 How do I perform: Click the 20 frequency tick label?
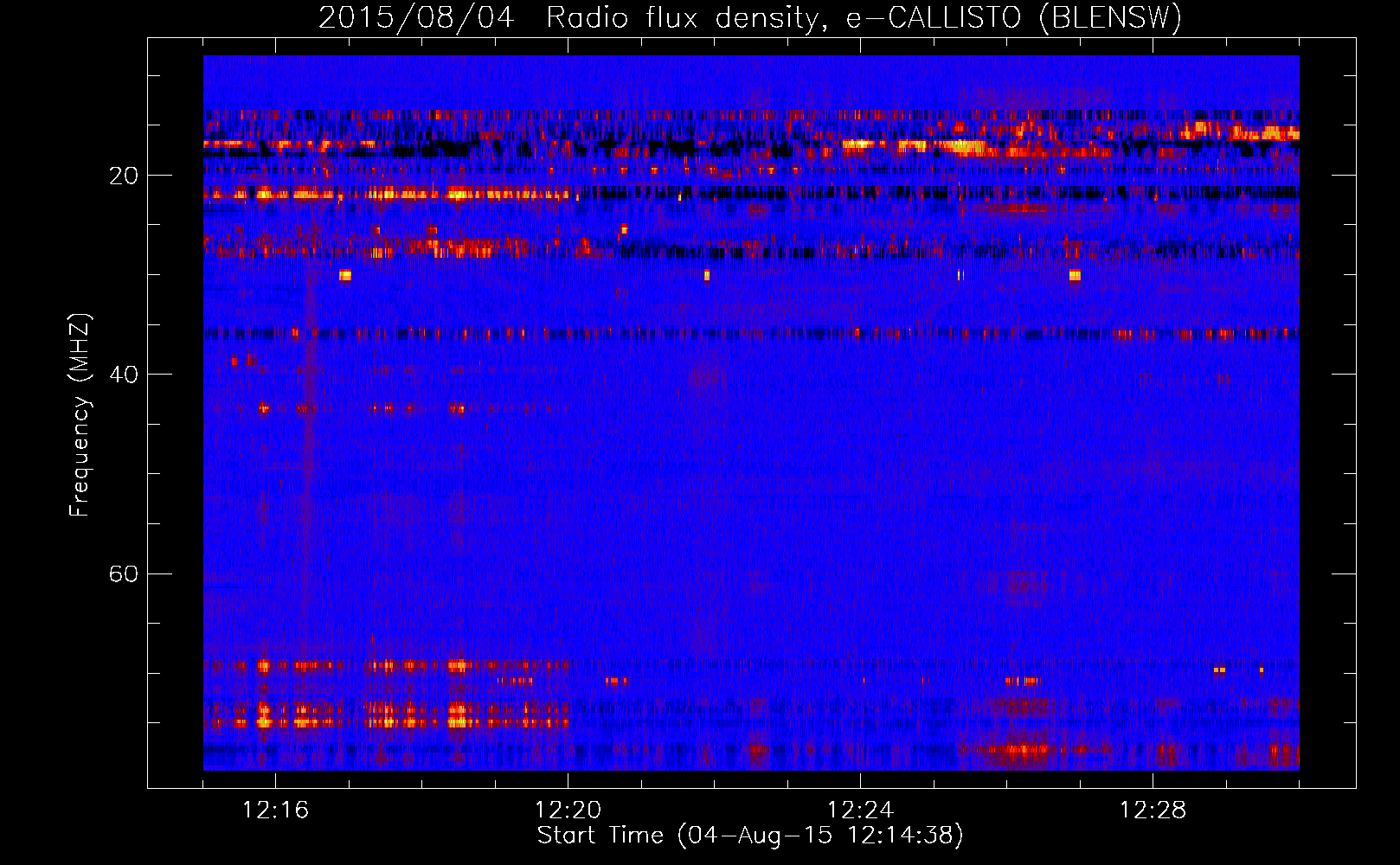123,176
